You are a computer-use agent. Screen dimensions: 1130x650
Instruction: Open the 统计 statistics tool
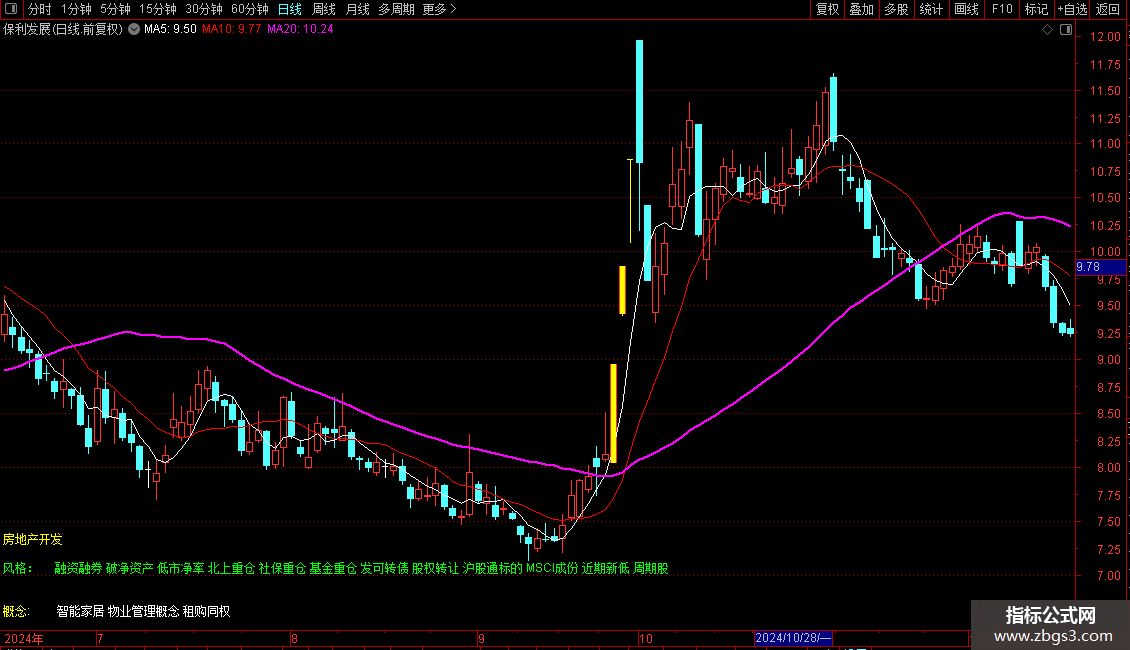point(931,9)
